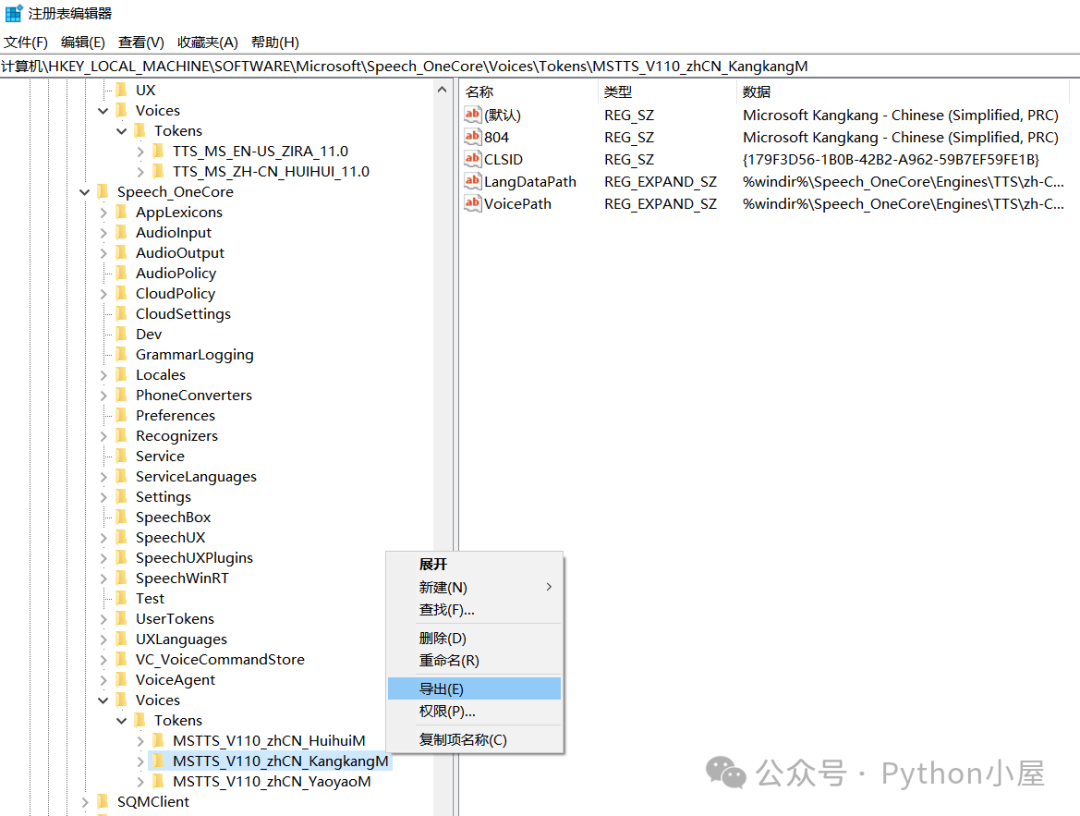Click the folder icon of TTS_MS_EN-US_ZIRA_11.0
1080x816 pixels.
tap(159, 151)
